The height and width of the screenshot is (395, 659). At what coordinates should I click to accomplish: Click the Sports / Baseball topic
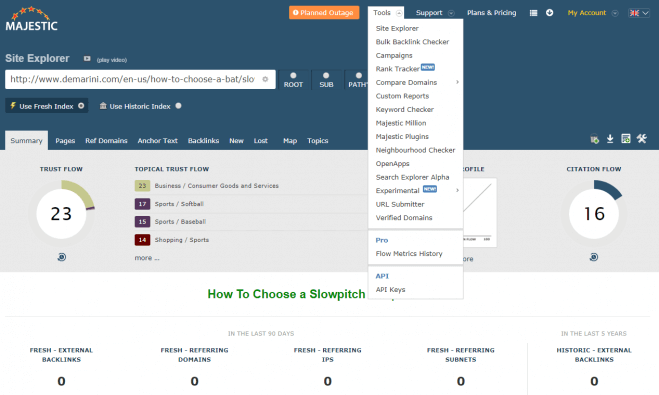click(x=180, y=221)
